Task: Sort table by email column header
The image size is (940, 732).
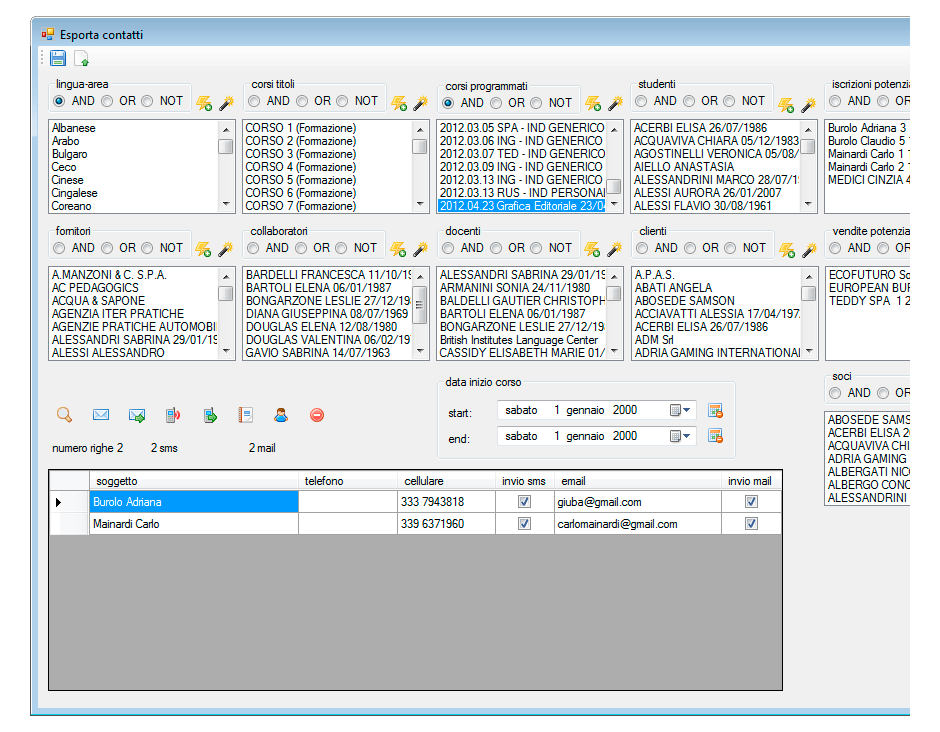Action: [x=638, y=481]
